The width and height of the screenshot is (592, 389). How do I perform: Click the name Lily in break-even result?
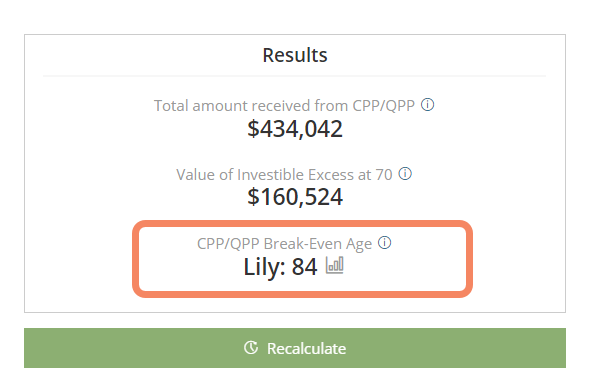point(261,267)
